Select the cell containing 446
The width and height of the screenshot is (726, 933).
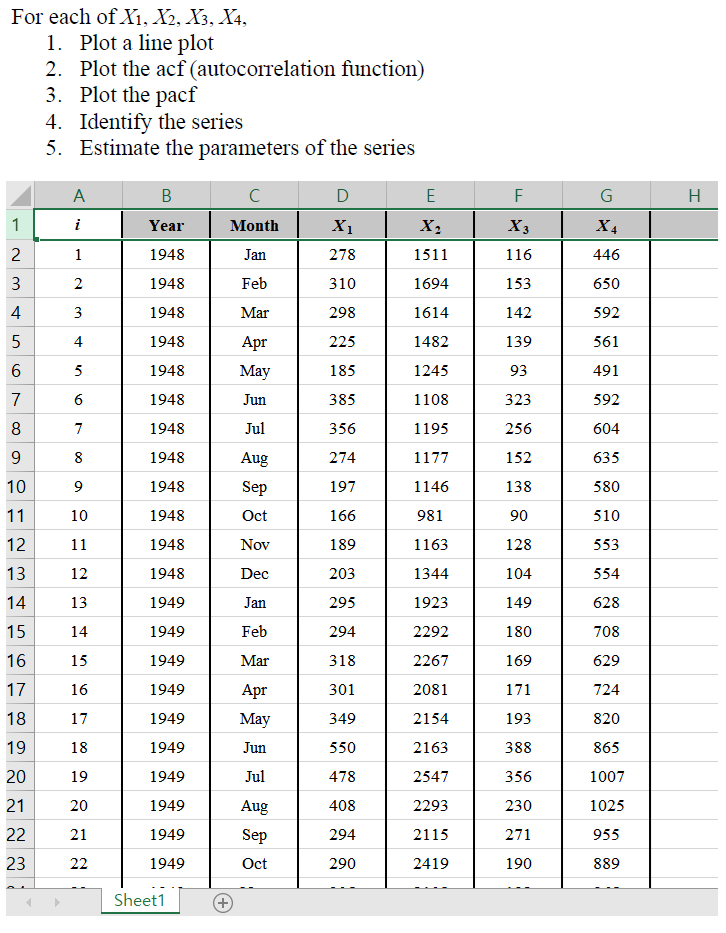click(605, 254)
